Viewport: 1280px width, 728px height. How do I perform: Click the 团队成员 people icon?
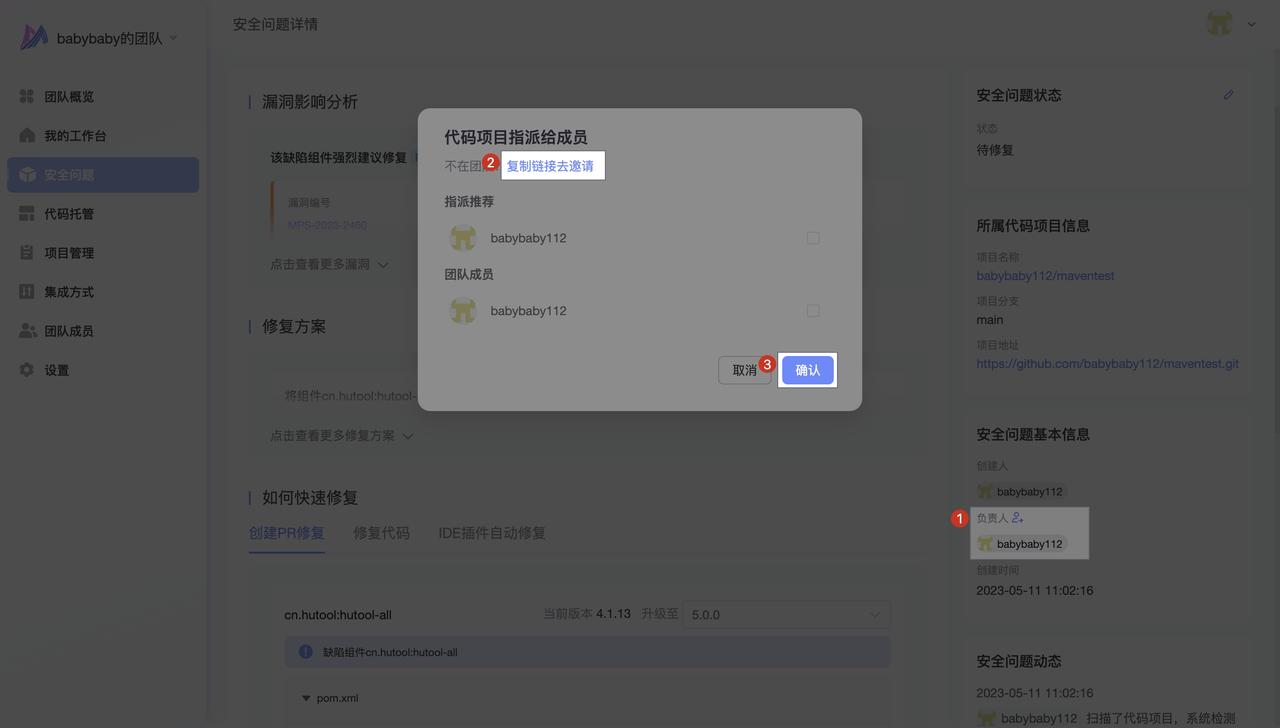pos(27,330)
